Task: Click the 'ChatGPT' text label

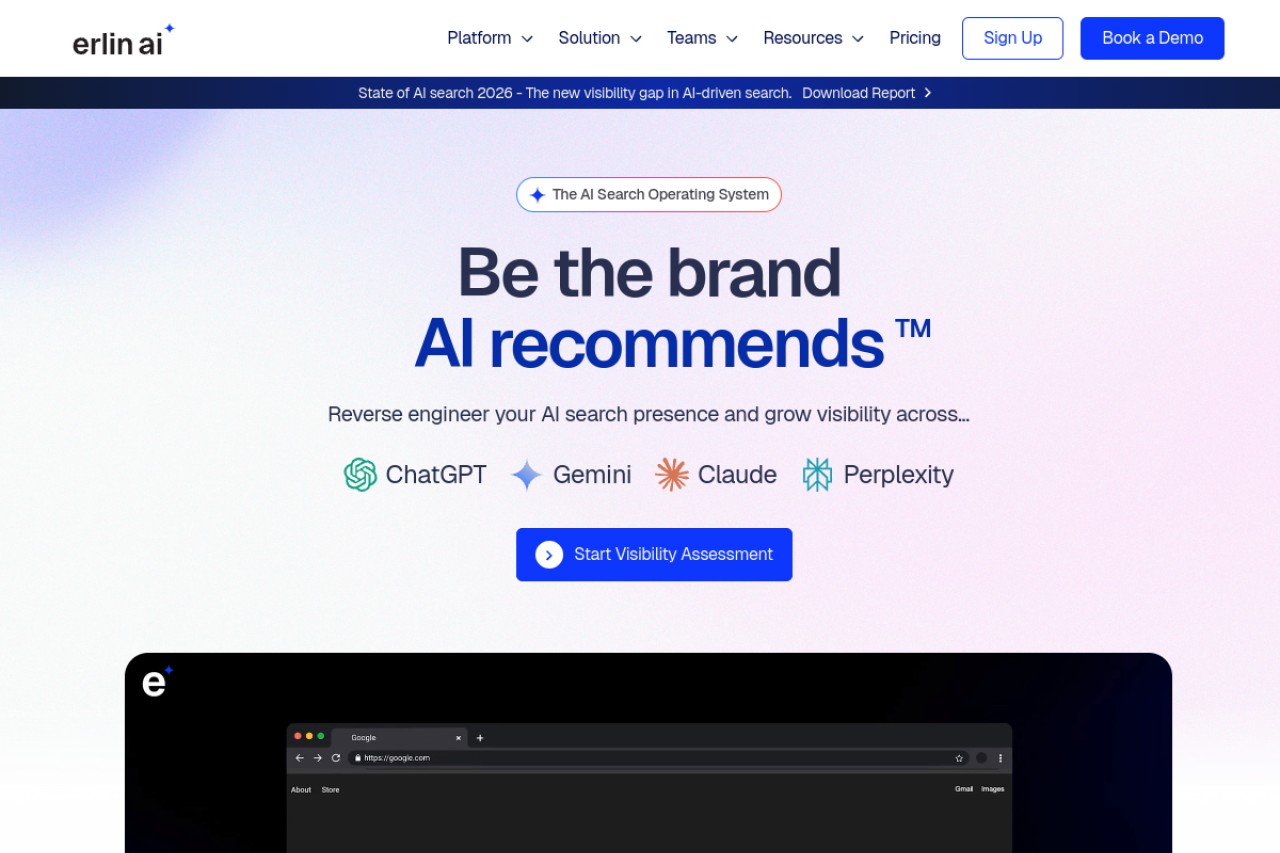Action: 436,474
